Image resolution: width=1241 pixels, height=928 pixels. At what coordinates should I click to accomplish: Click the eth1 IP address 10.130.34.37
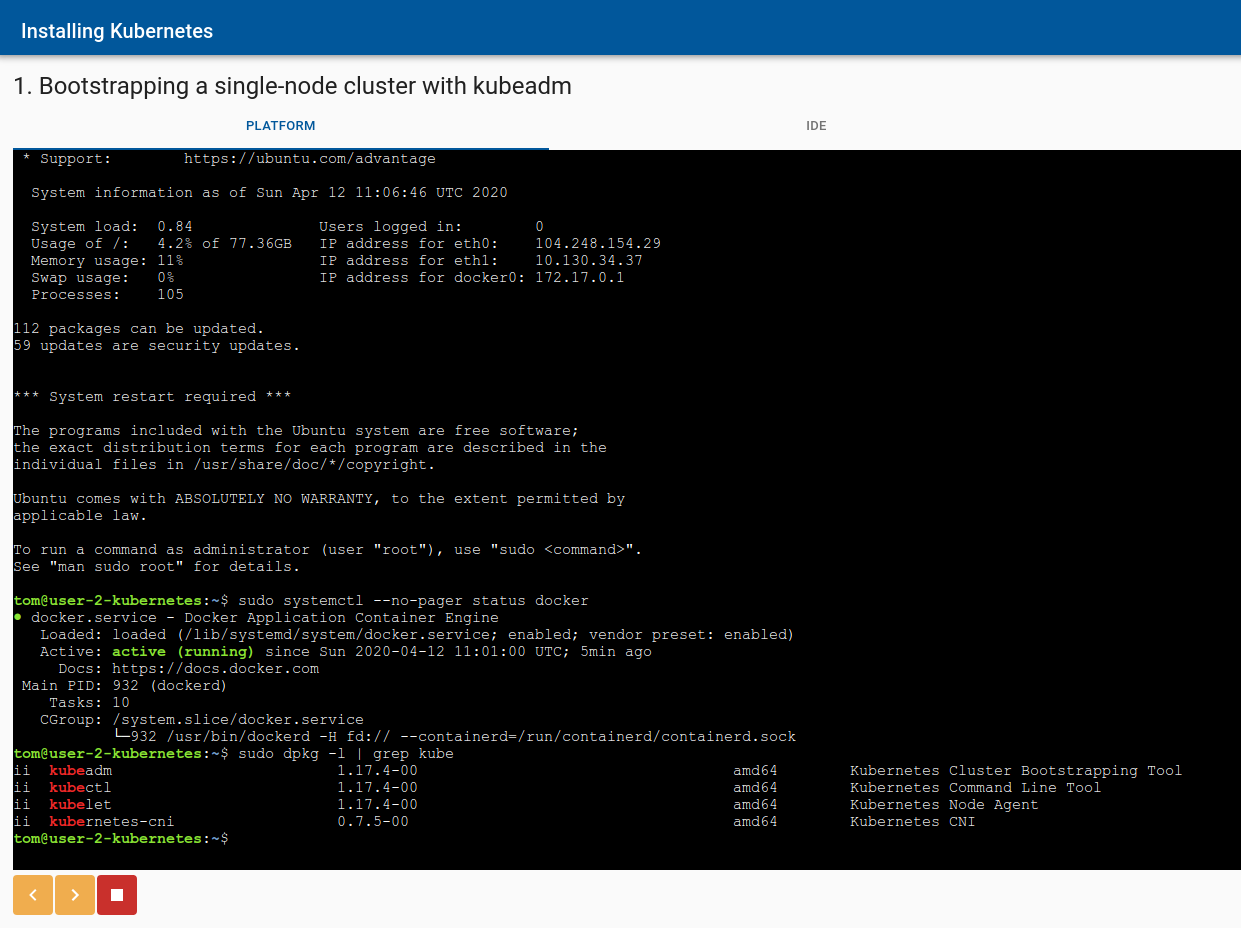tap(589, 260)
